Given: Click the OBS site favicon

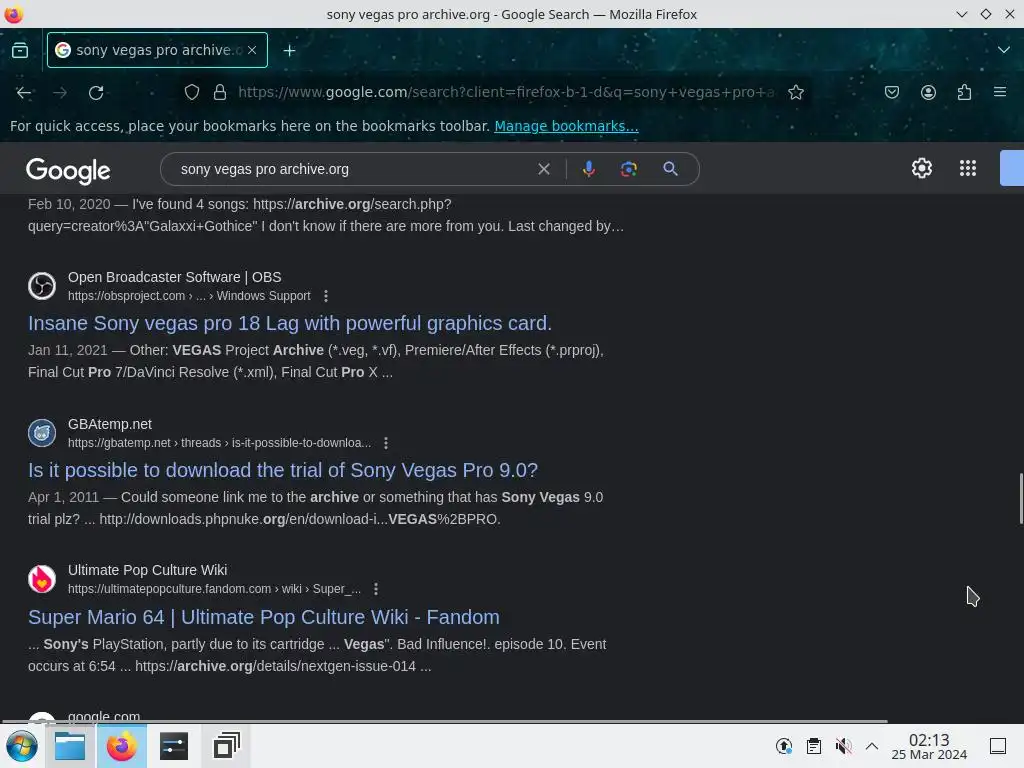Looking at the screenshot, I should 42,286.
